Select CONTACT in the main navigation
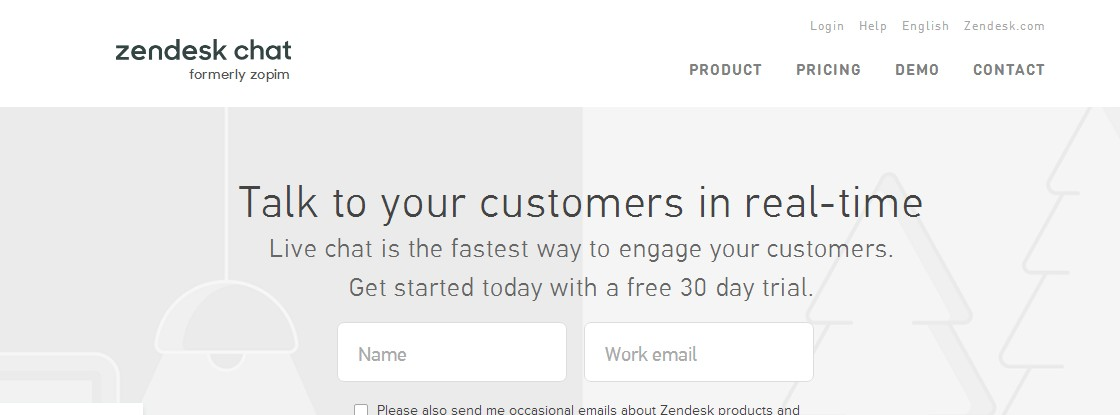The width and height of the screenshot is (1120, 415). 1008,70
